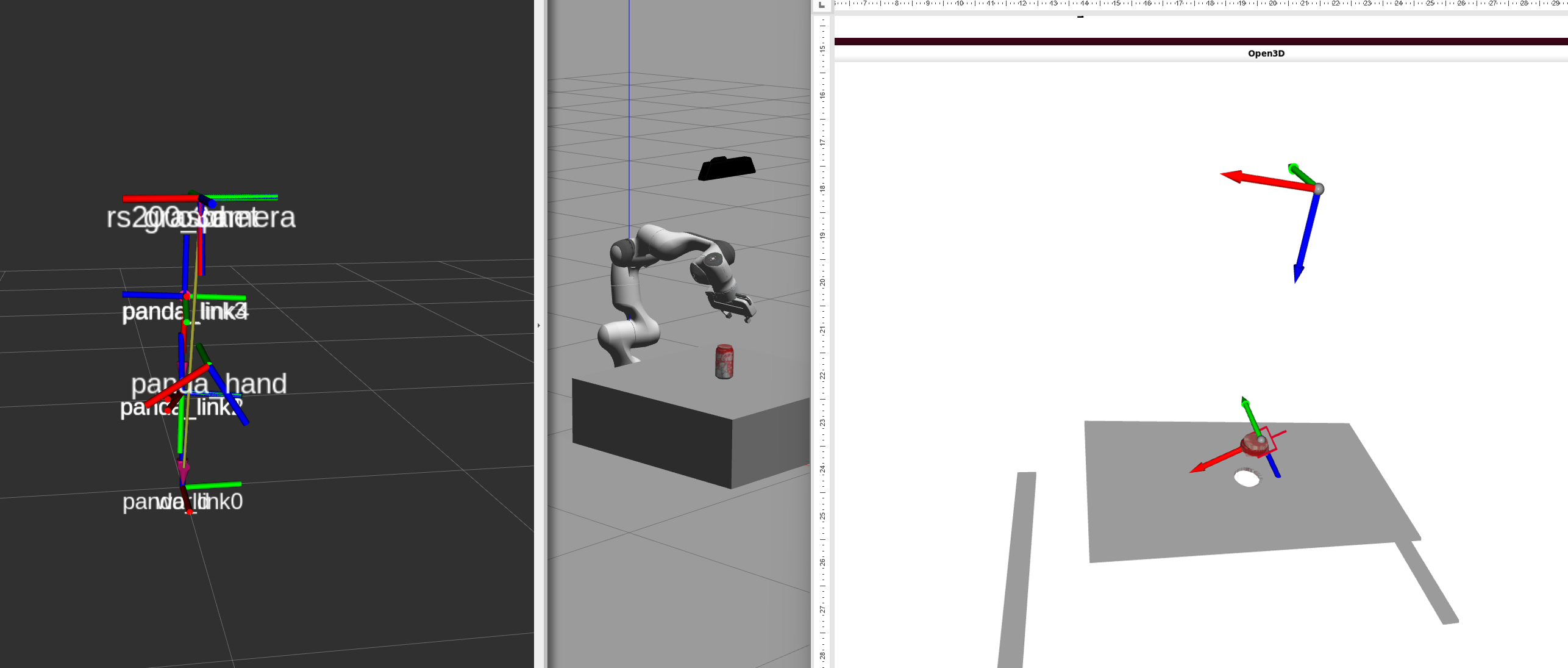
Task: Click the black camera block in the simulator
Action: (x=729, y=168)
